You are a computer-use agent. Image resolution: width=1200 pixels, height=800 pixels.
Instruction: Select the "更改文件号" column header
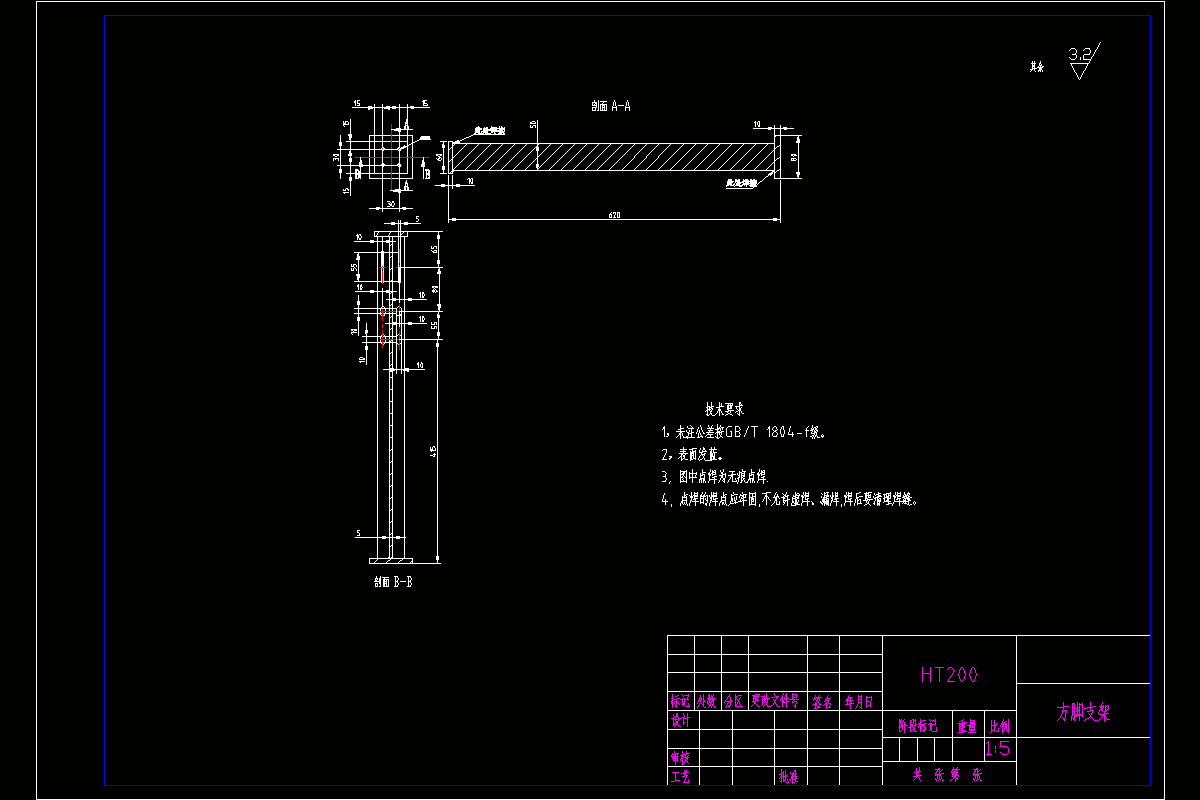point(776,702)
